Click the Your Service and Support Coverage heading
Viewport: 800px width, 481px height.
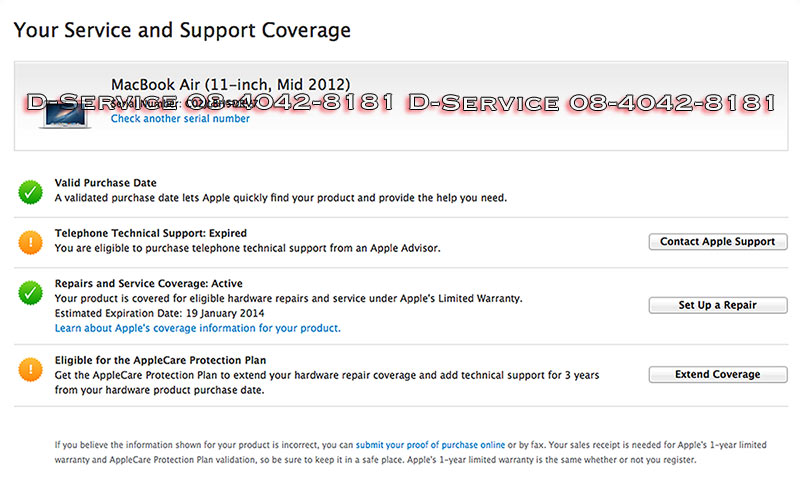[x=182, y=30]
